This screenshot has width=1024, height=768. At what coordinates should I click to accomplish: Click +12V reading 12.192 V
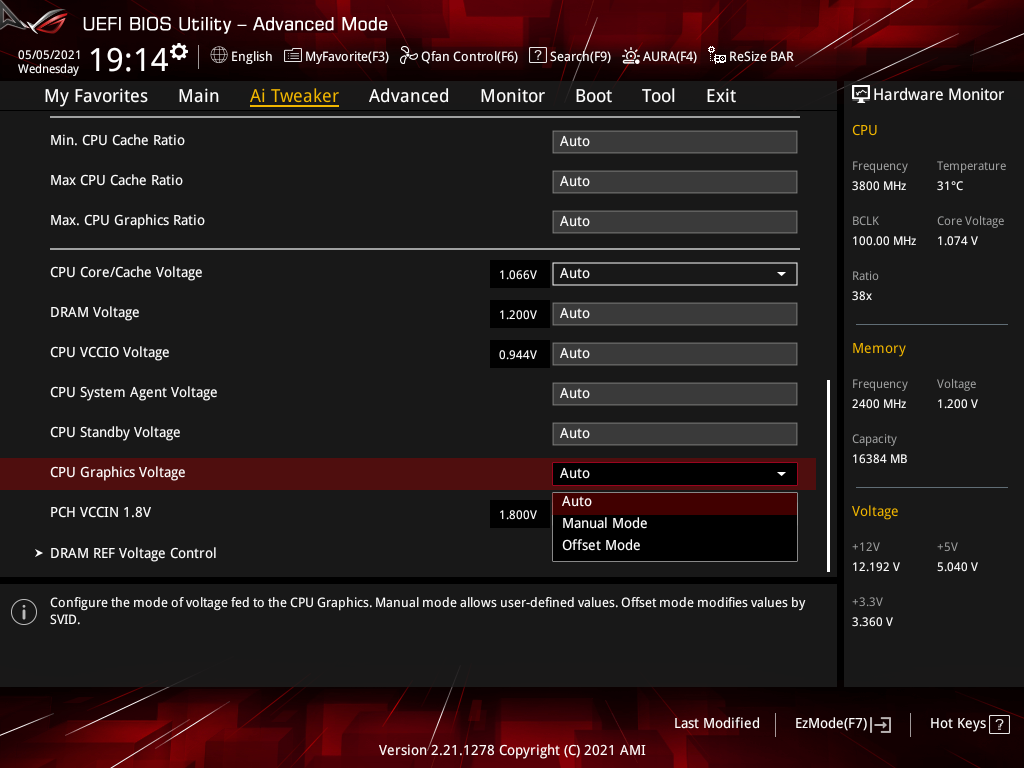click(x=876, y=567)
